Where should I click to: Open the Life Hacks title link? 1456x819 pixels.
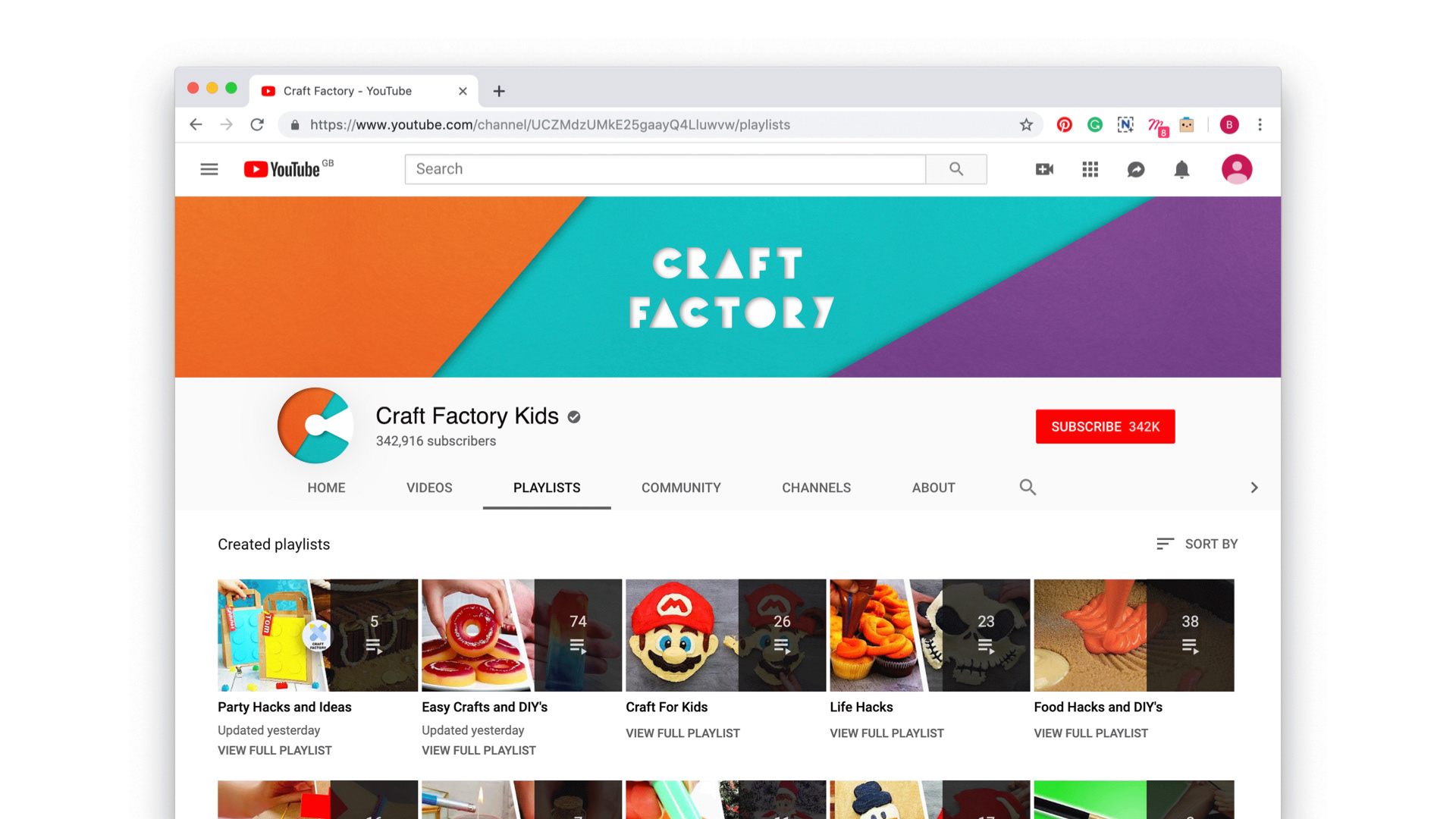[861, 707]
